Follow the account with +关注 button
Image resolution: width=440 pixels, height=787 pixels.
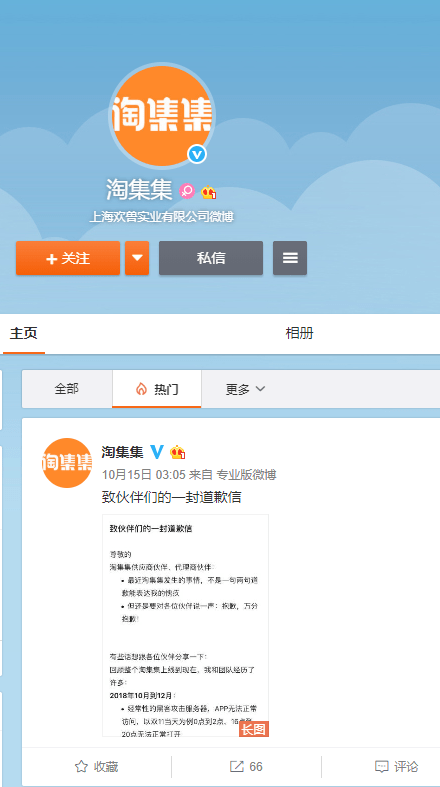click(68, 258)
